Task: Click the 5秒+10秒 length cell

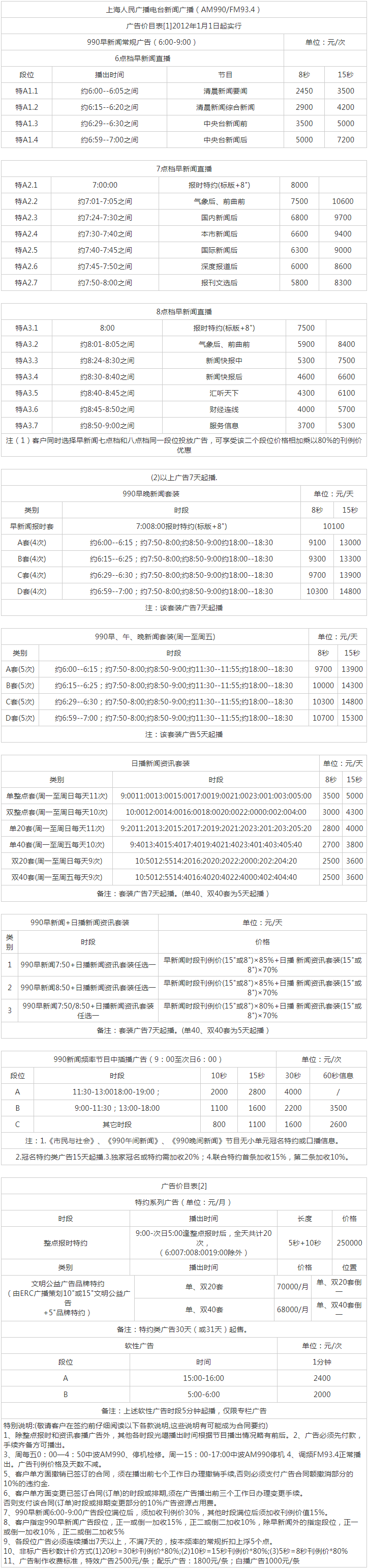Action: (x=305, y=1243)
